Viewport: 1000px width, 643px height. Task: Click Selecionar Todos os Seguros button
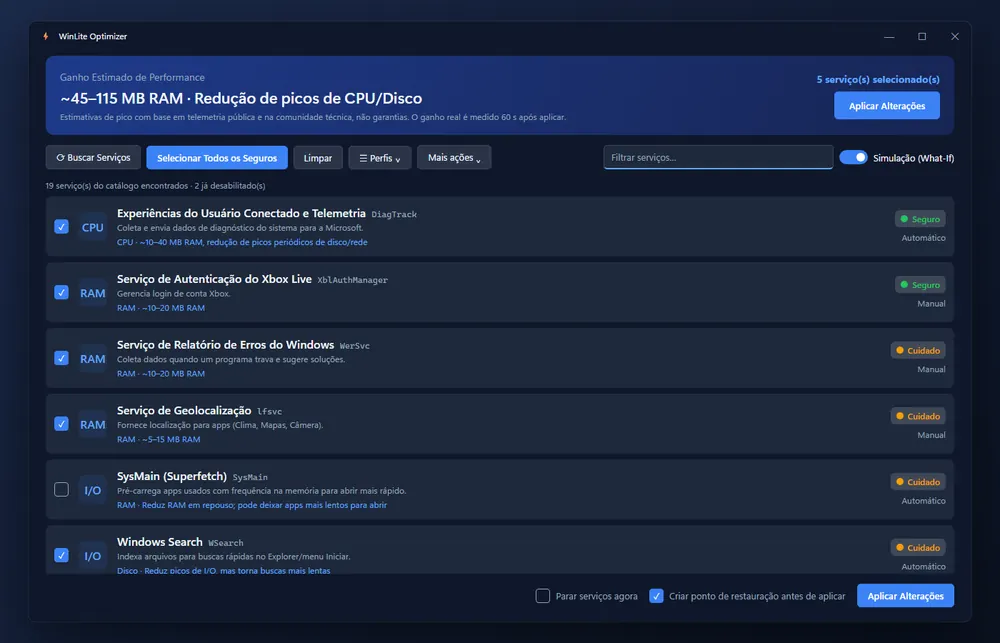point(217,158)
